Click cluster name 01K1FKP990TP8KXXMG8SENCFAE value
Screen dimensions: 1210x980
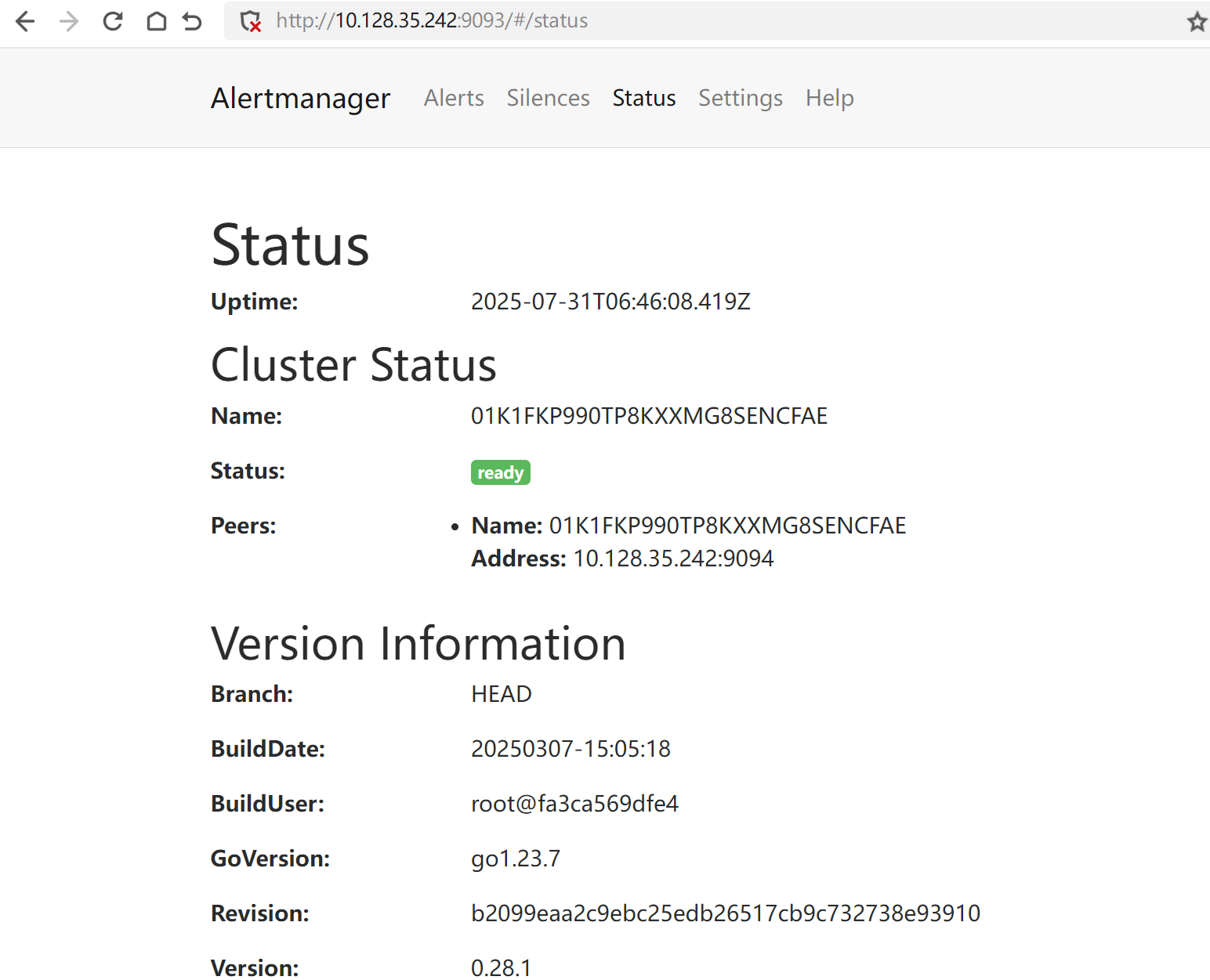click(649, 416)
